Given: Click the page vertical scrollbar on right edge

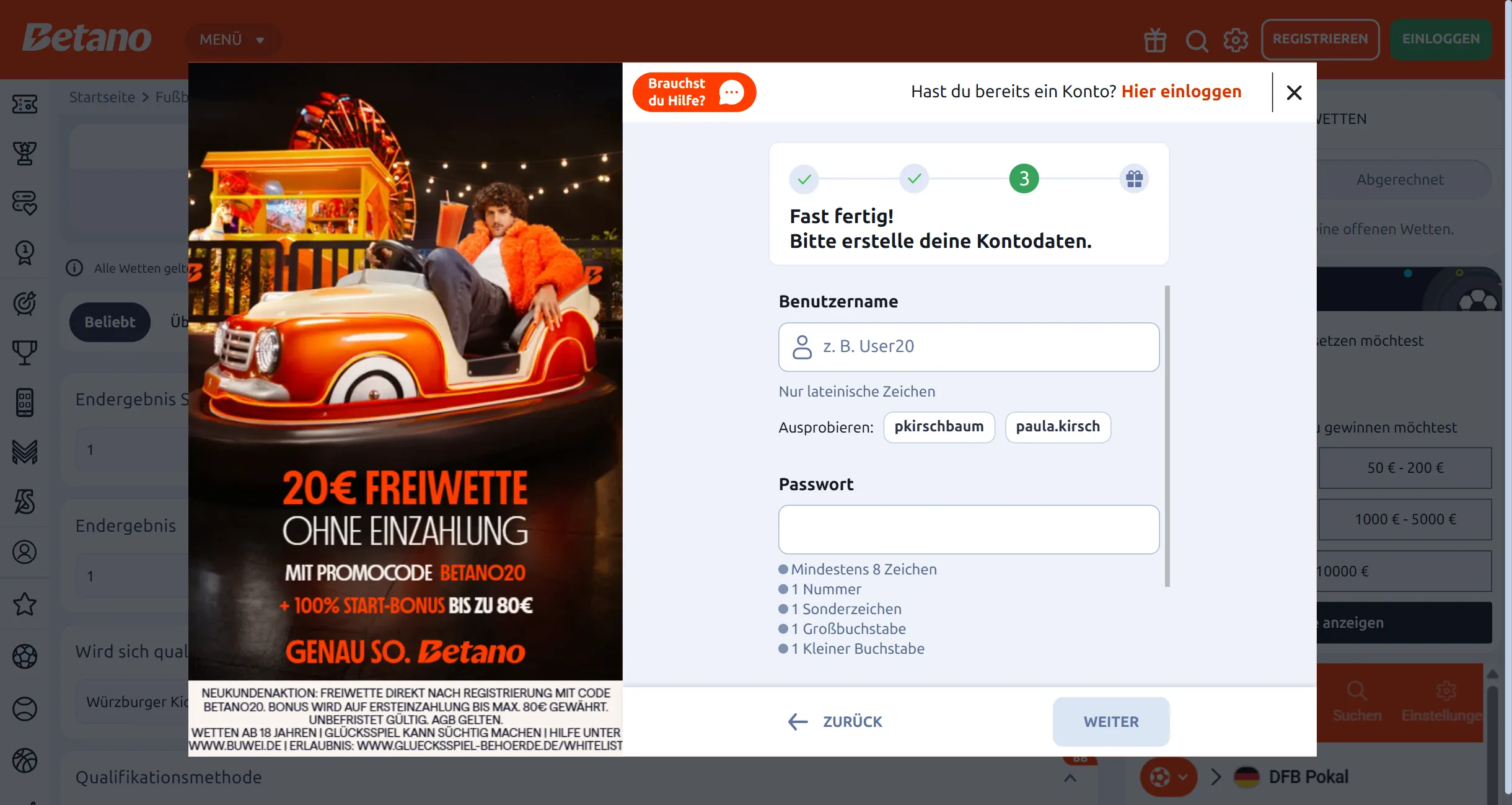Looking at the screenshot, I should (1508, 397).
